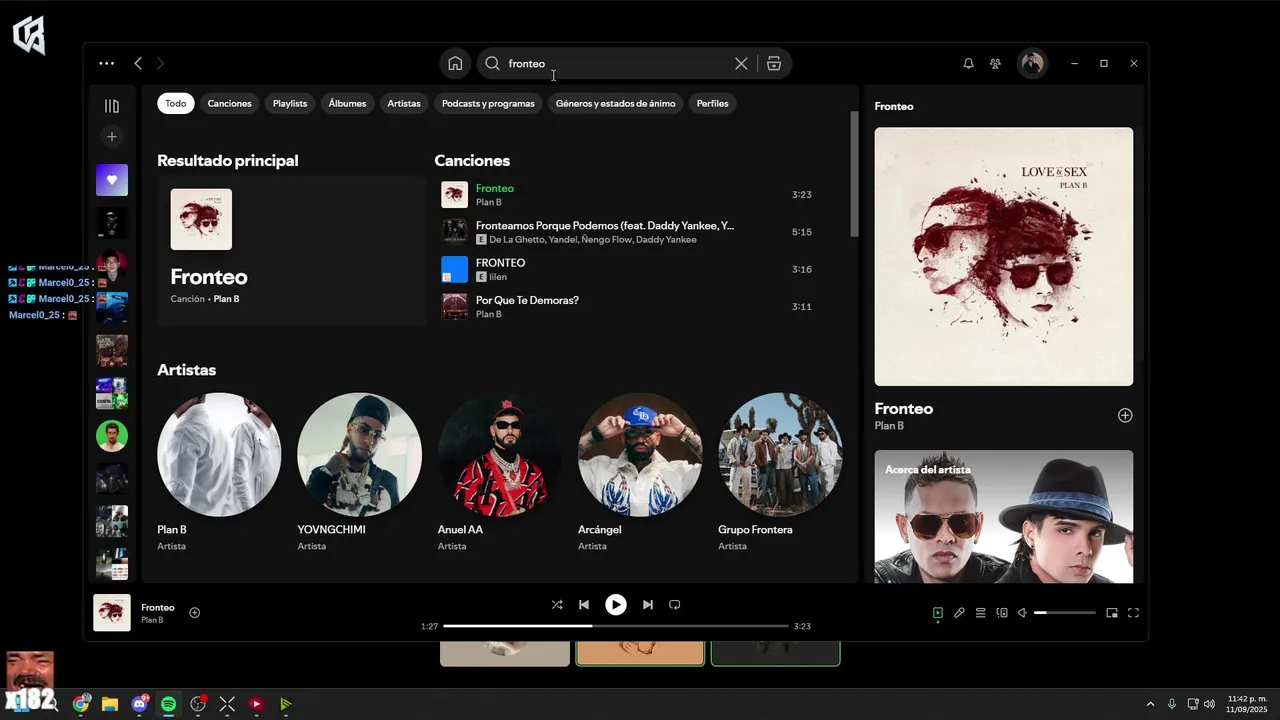Open the tray overflow arrow

[x=1150, y=704]
